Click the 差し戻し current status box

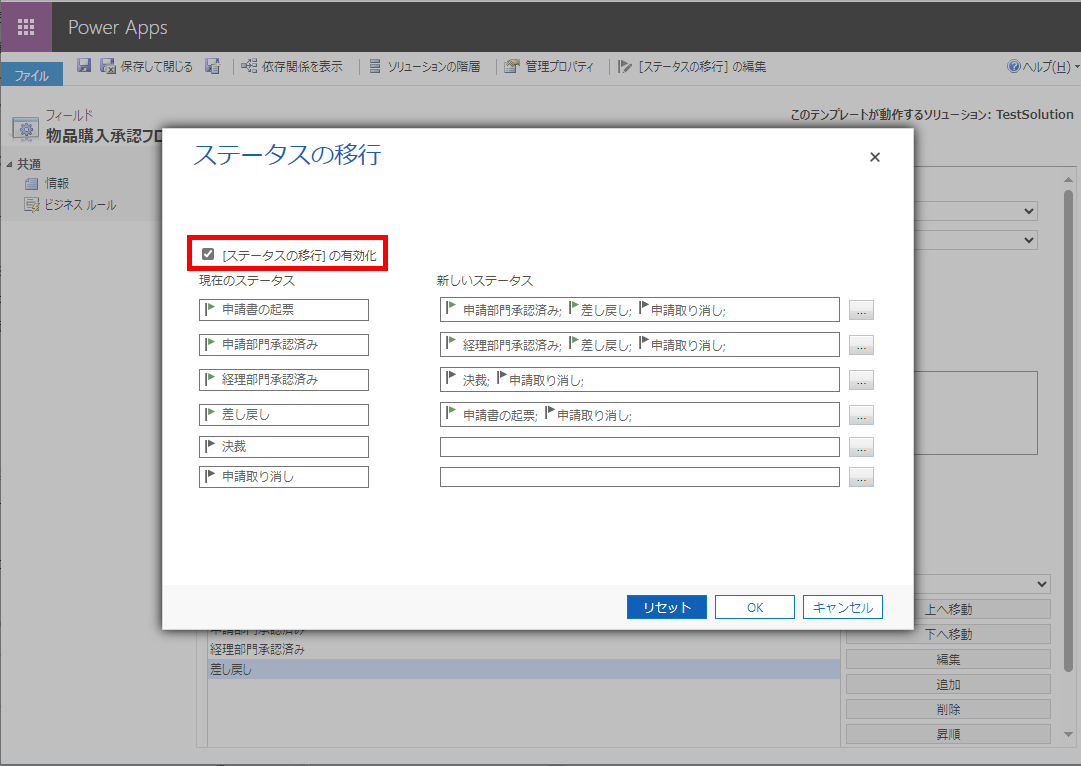[284, 414]
